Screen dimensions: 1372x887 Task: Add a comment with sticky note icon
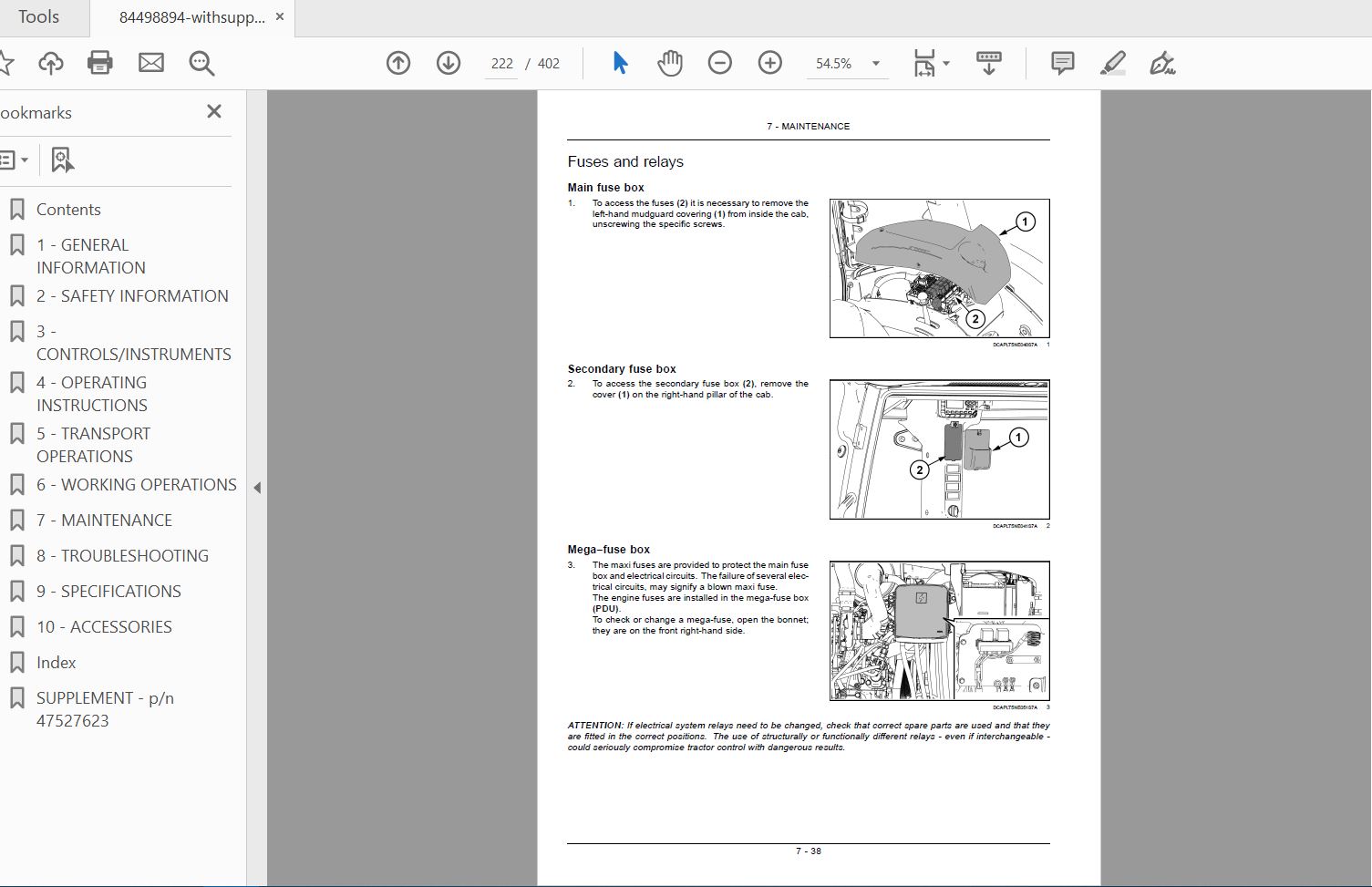1062,63
